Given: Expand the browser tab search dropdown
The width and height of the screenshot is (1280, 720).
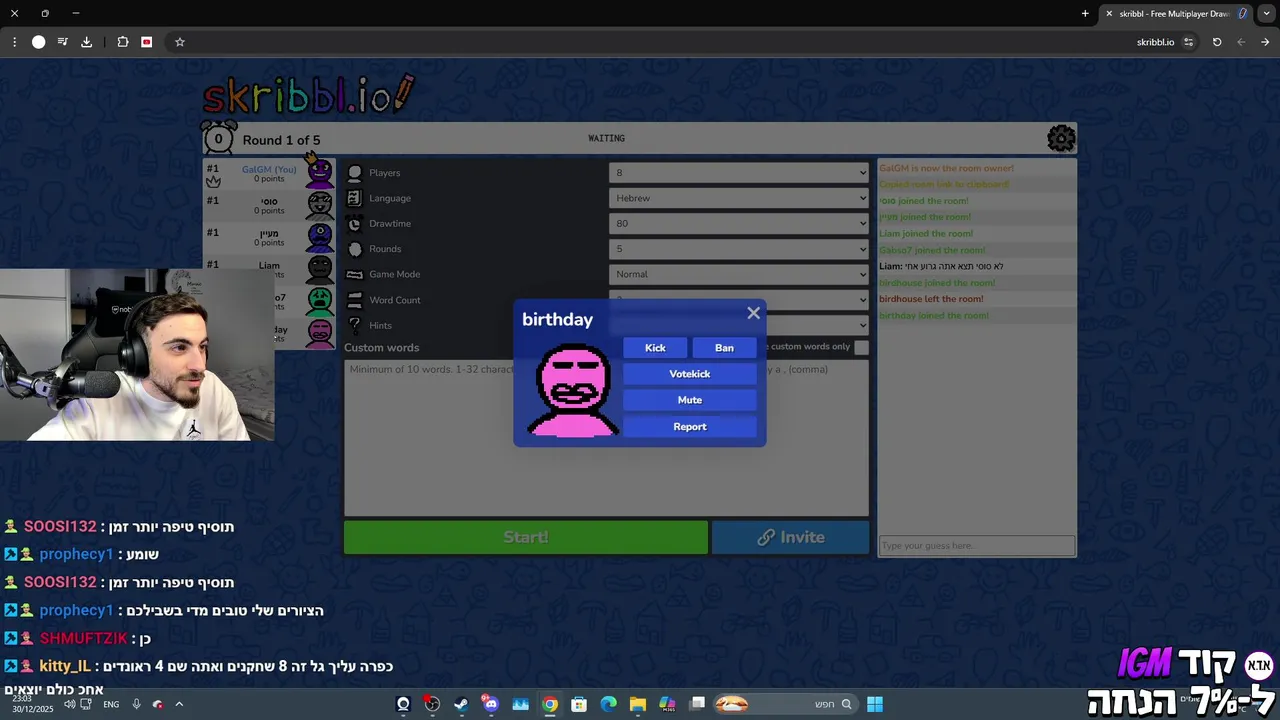Looking at the screenshot, I should point(1265,14).
